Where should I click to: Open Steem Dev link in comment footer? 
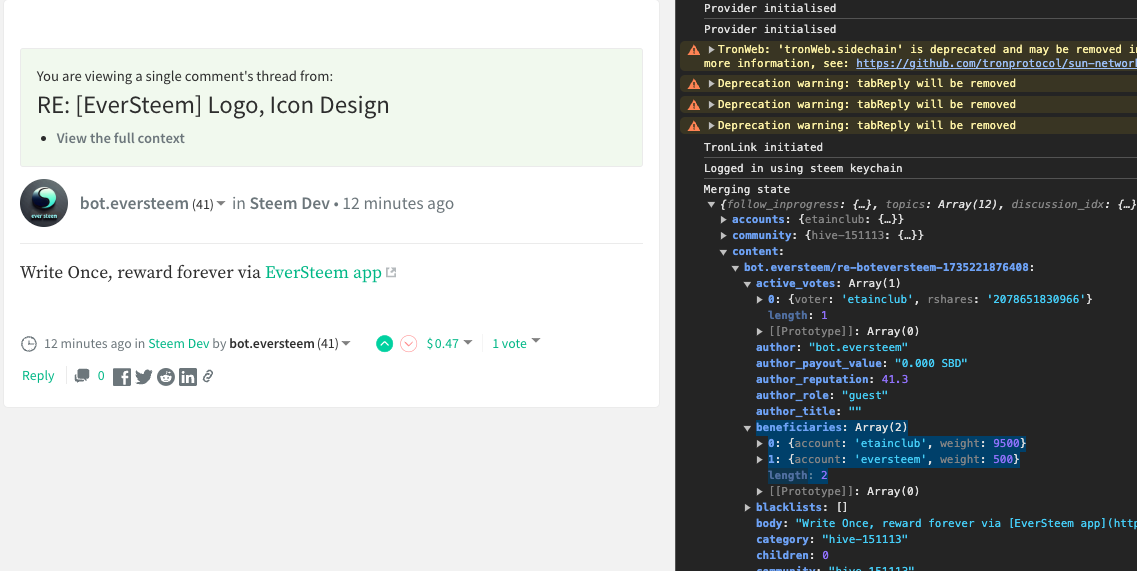coord(179,344)
